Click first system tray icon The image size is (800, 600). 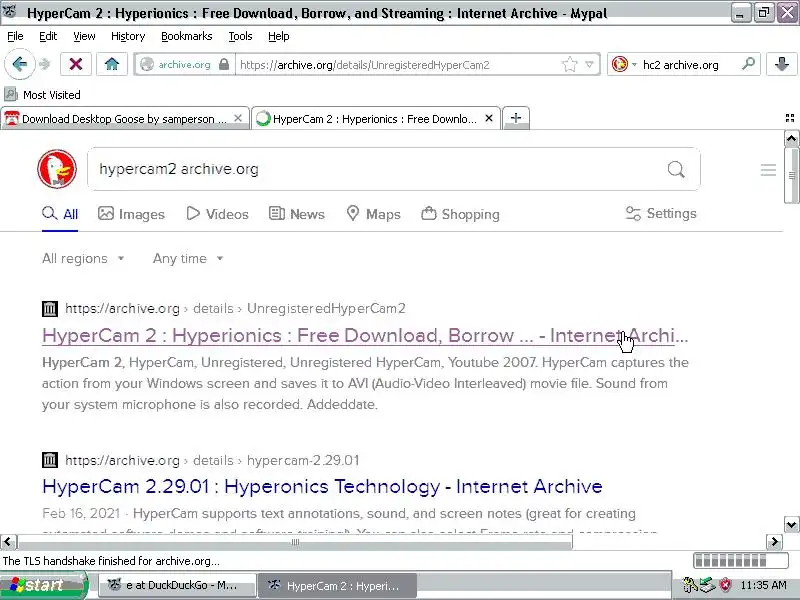(x=690, y=585)
